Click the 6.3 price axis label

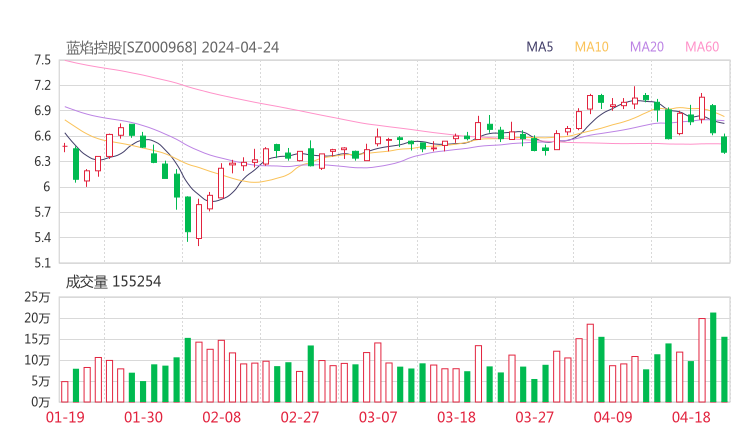click(42, 161)
